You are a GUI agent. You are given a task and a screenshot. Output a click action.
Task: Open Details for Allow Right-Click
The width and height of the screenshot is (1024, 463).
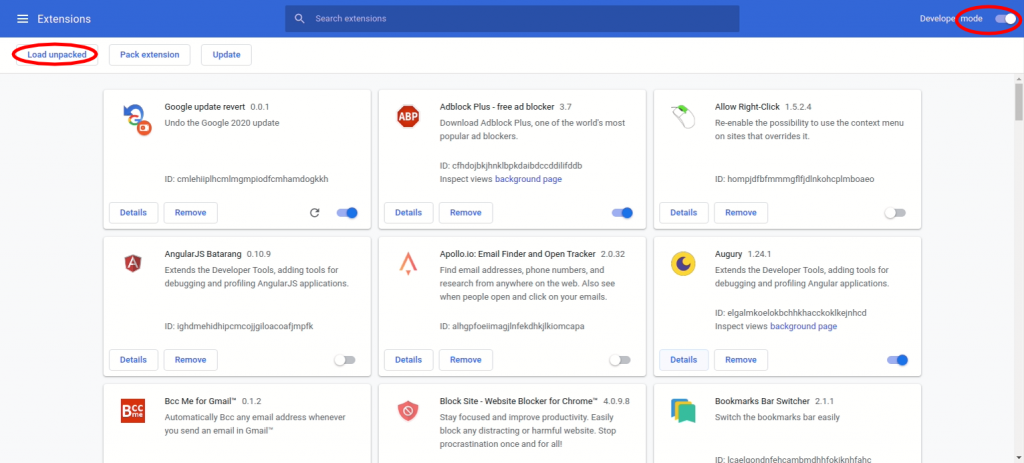click(684, 213)
